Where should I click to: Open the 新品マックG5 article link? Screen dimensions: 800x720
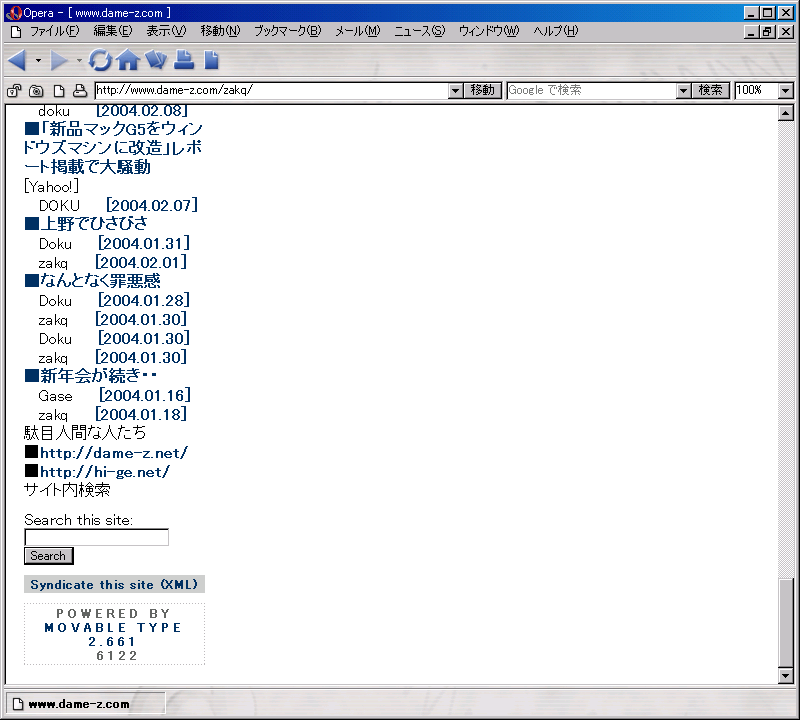click(113, 147)
